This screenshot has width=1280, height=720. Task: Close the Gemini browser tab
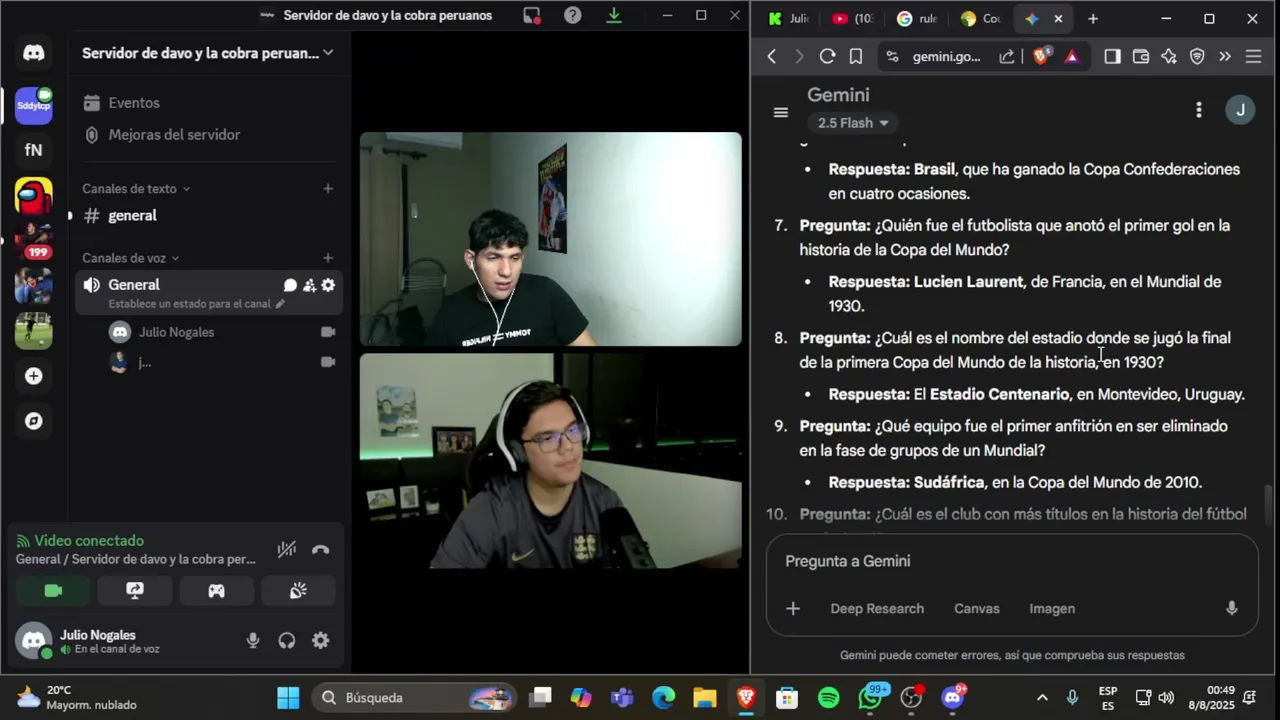click(x=1058, y=18)
